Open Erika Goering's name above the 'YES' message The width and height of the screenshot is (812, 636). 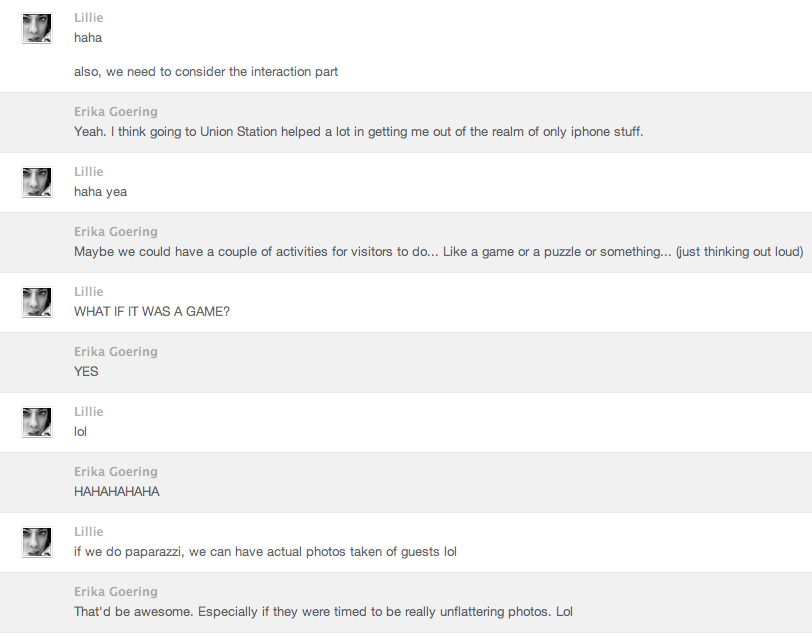[115, 352]
